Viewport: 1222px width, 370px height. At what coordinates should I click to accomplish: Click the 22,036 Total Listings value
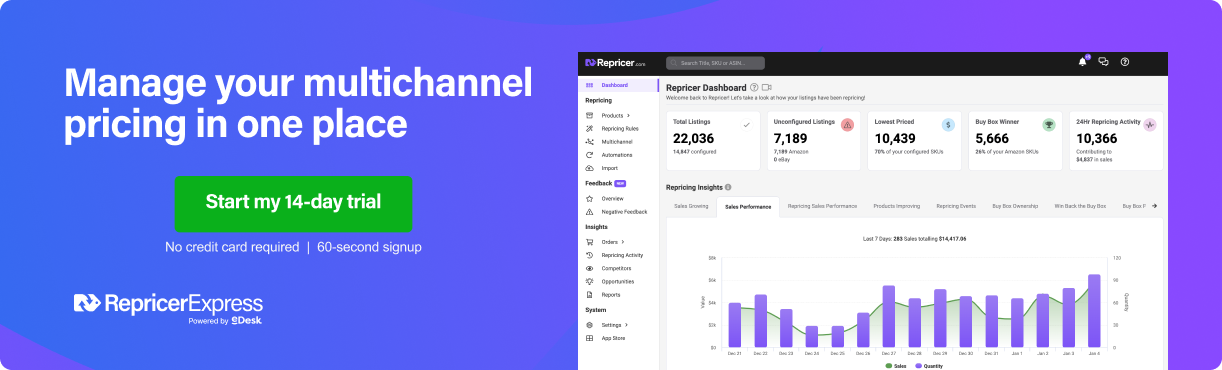[694, 139]
